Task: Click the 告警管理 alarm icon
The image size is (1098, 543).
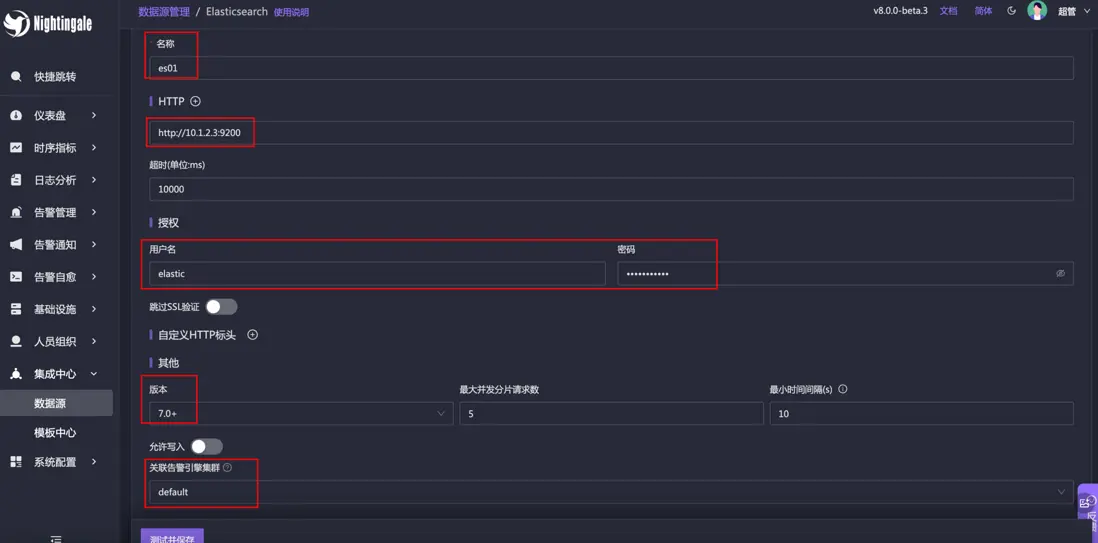Action: click(16, 212)
